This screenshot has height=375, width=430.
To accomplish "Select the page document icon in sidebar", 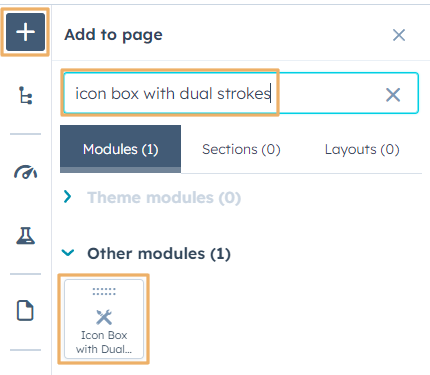I will pyautogui.click(x=25, y=310).
